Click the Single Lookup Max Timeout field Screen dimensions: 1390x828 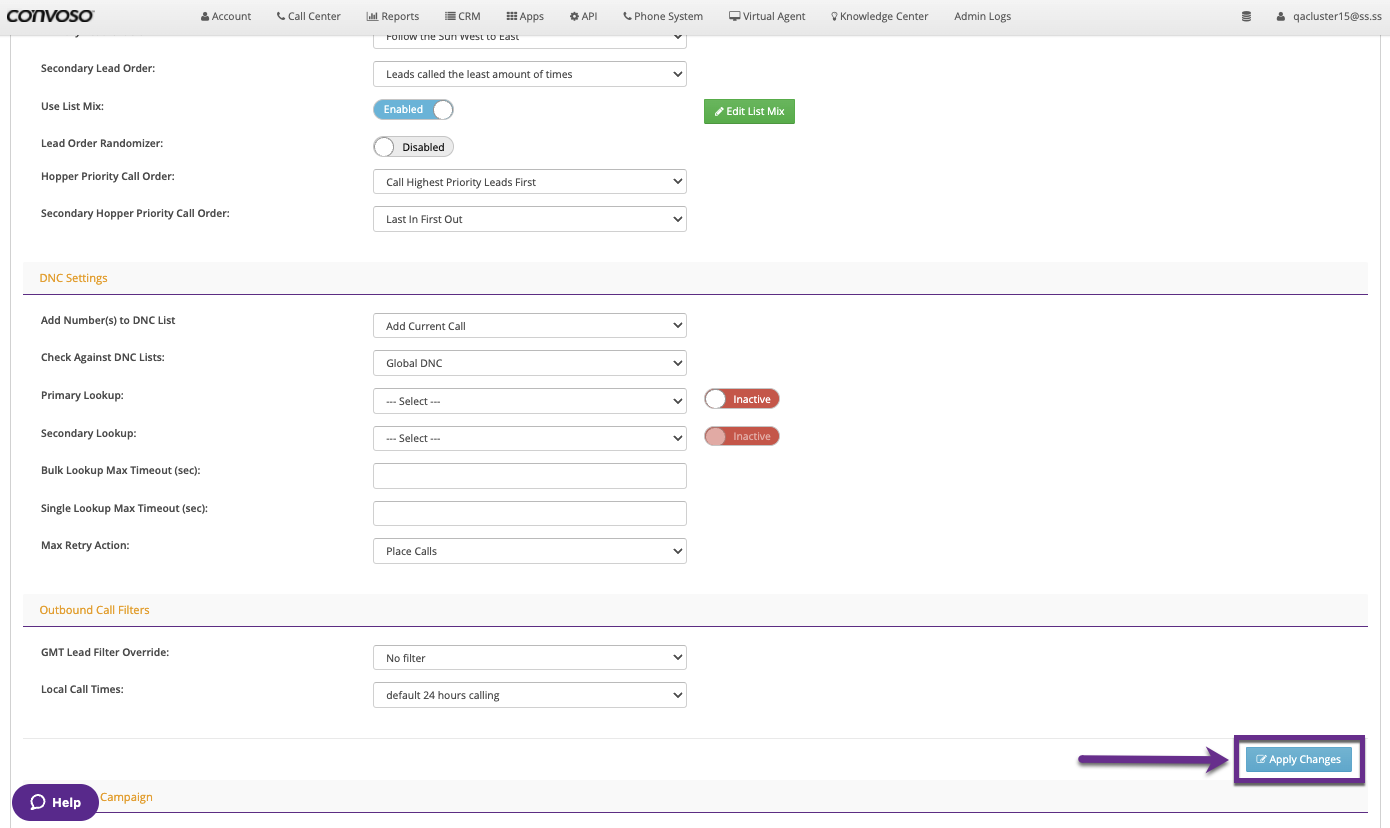point(530,513)
